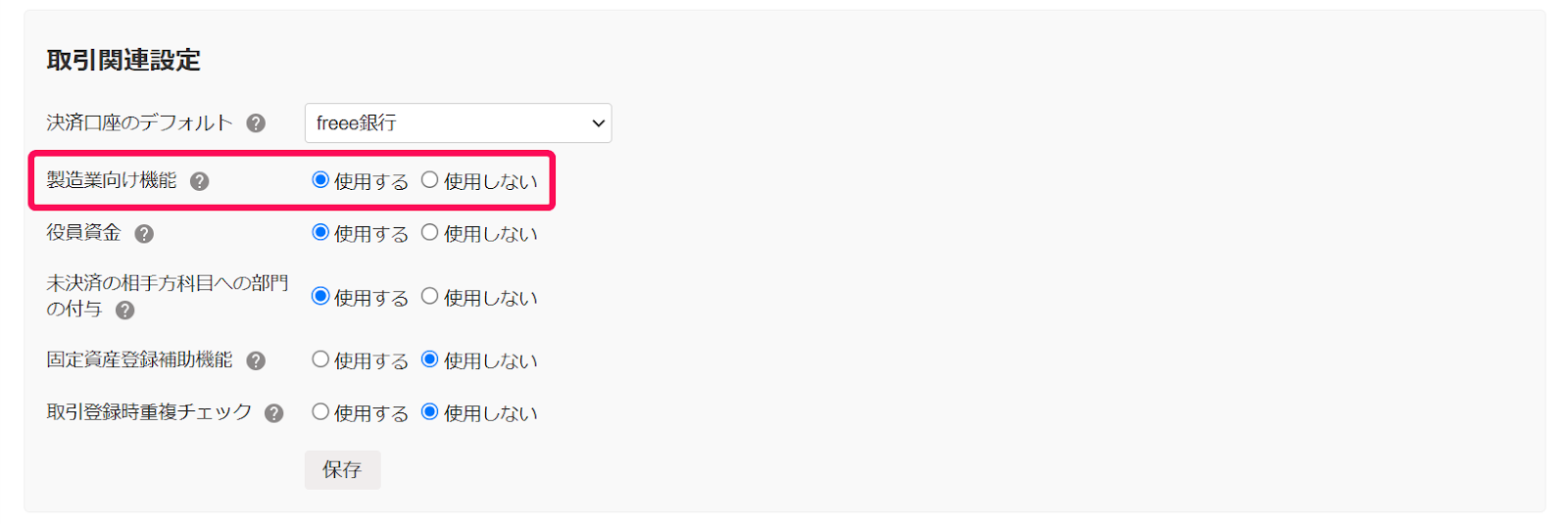The width and height of the screenshot is (1568, 524).
Task: Click the 保存 button
Action: 342,470
